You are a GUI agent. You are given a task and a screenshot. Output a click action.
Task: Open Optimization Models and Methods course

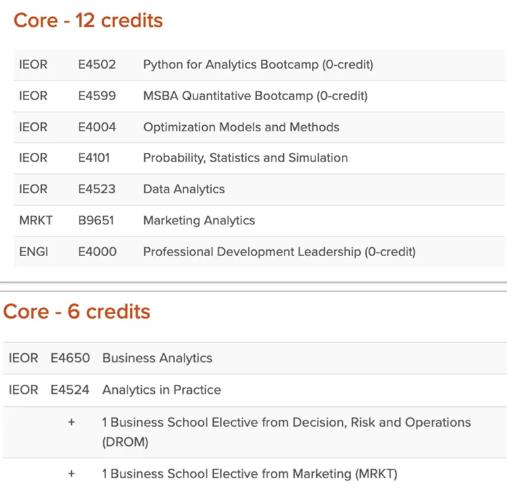click(241, 127)
